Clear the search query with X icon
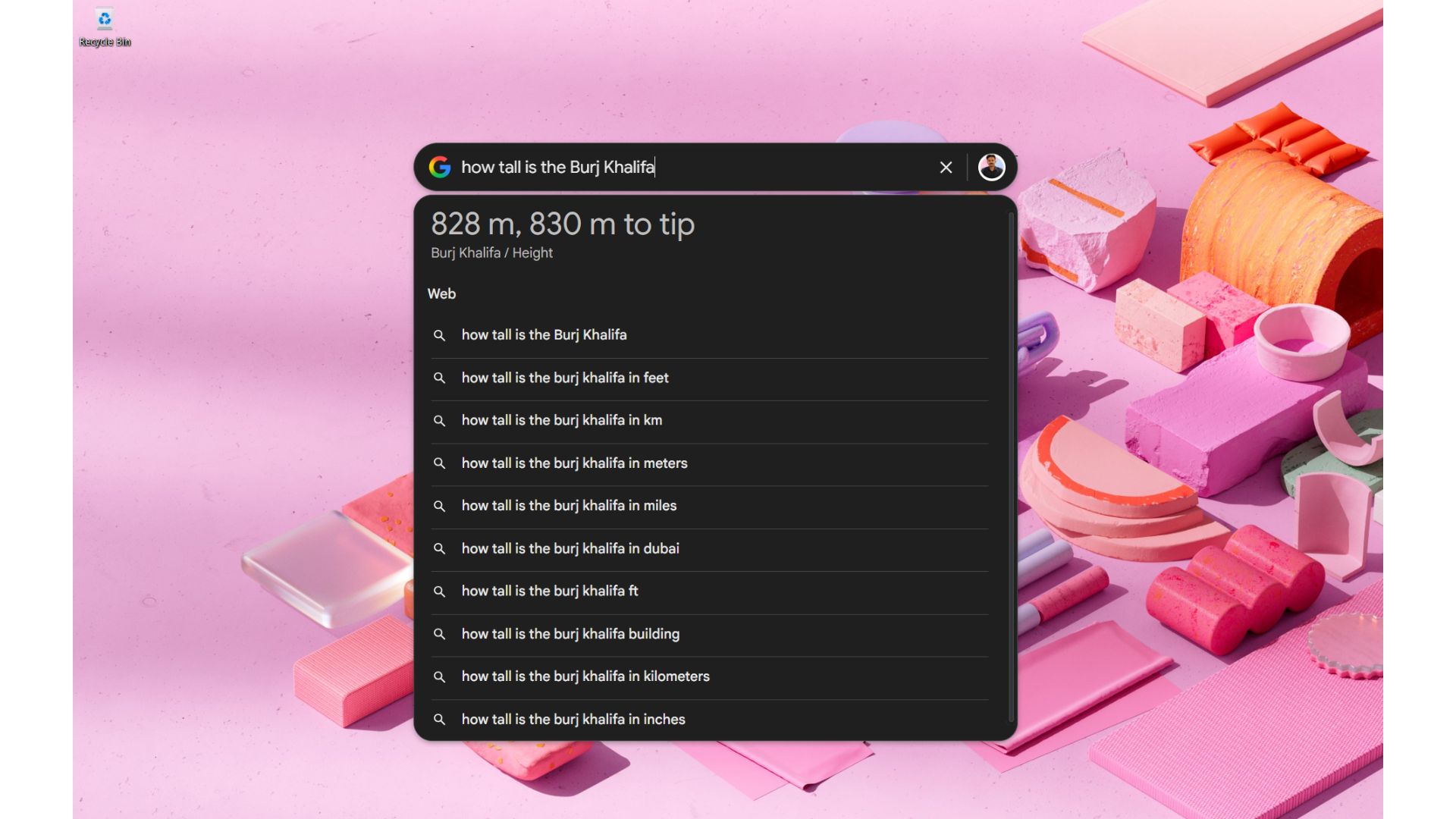This screenshot has width=1456, height=819. pos(946,168)
